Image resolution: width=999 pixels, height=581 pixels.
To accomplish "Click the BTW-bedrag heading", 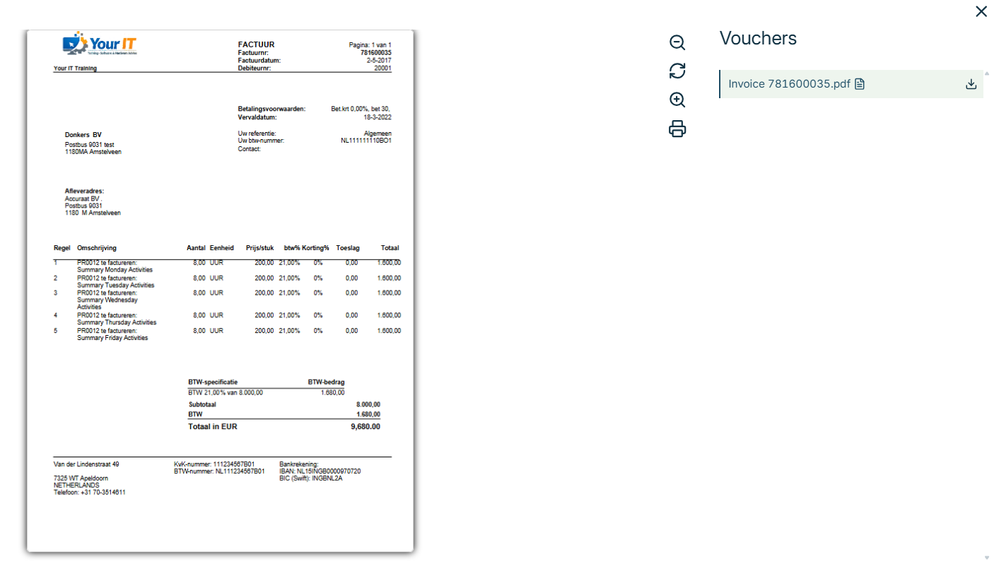I will [x=326, y=382].
